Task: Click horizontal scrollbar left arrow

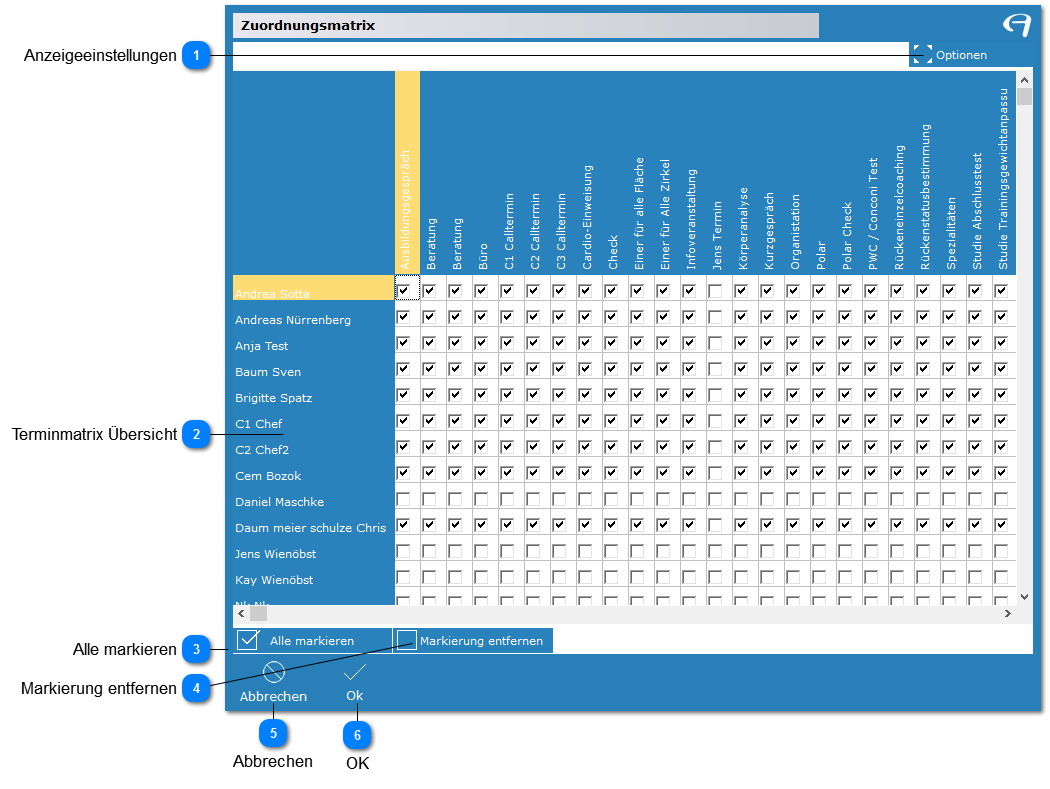Action: click(241, 613)
